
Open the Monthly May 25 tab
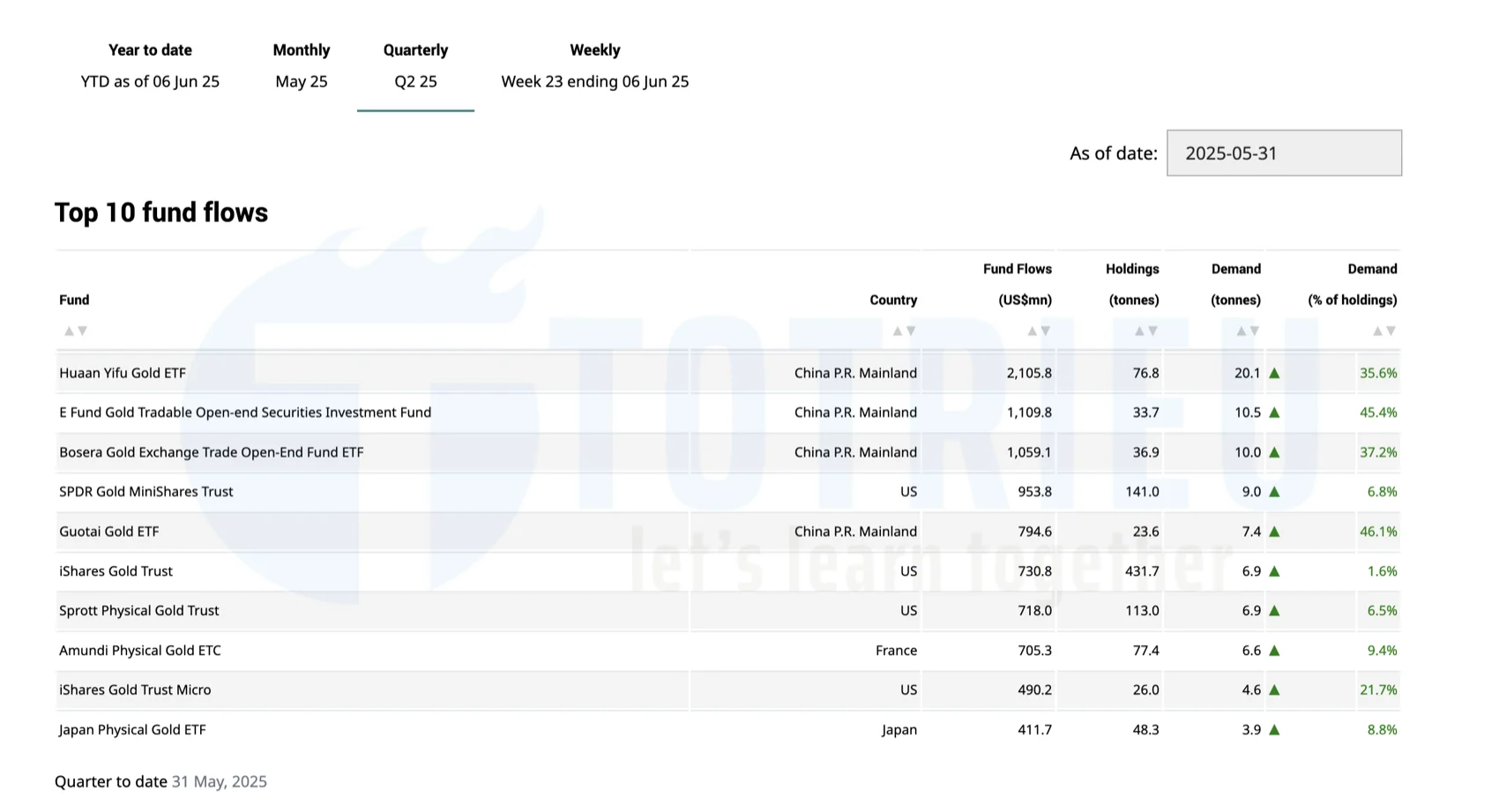(x=302, y=66)
